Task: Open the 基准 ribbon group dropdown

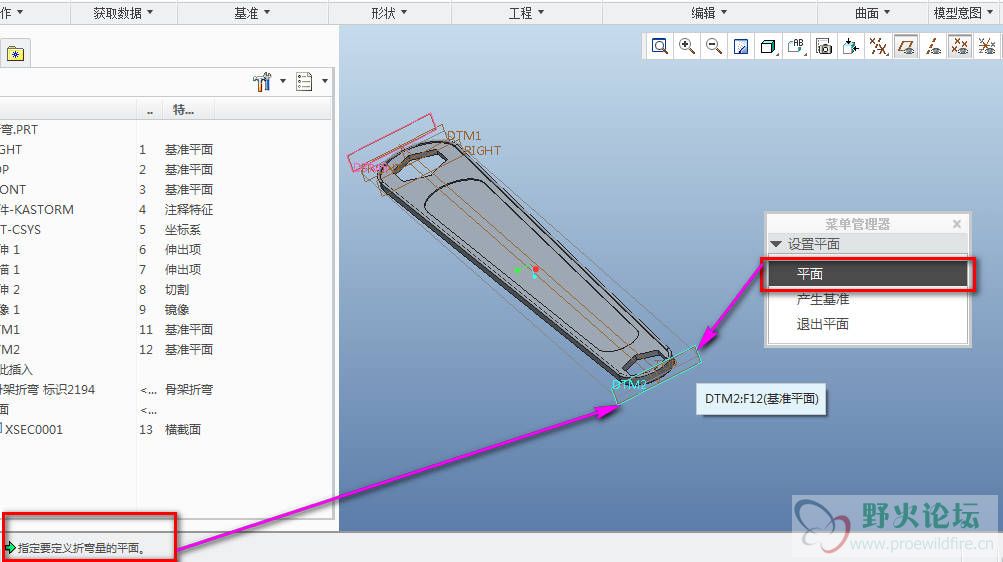Action: click(252, 12)
